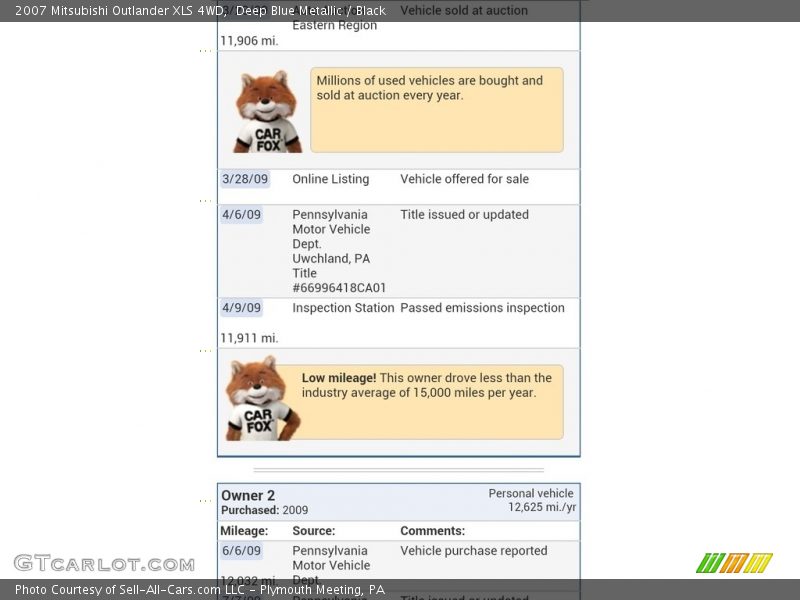Viewport: 800px width, 600px height.
Task: Click the green-orange-yellow striped logo
Action: [734, 563]
